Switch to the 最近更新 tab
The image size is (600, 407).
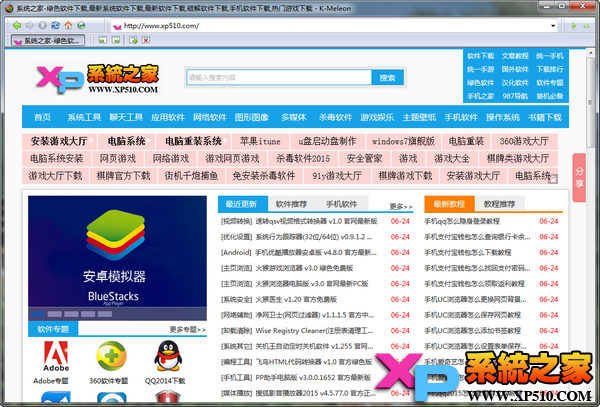point(241,204)
